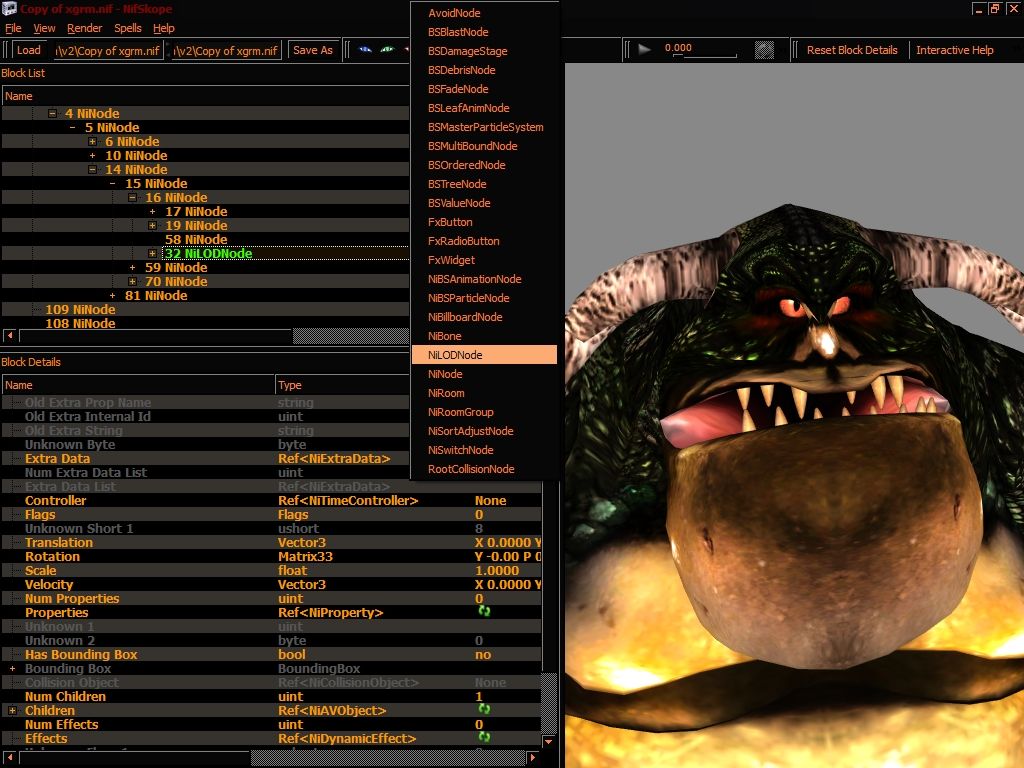Toggle the loop animation icon beside time slider
The image size is (1024, 768).
[764, 50]
